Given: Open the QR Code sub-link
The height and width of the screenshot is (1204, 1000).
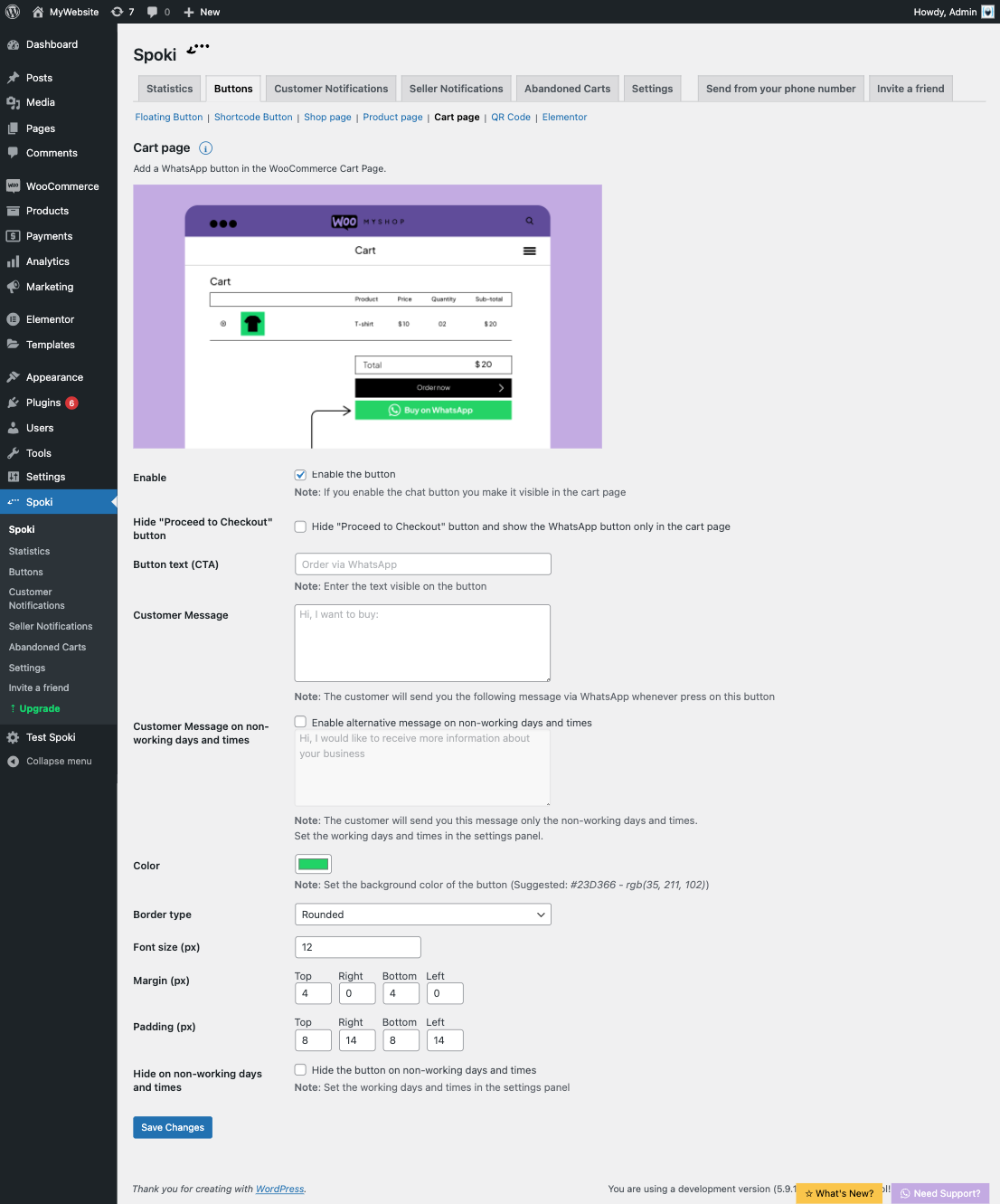Looking at the screenshot, I should (511, 118).
